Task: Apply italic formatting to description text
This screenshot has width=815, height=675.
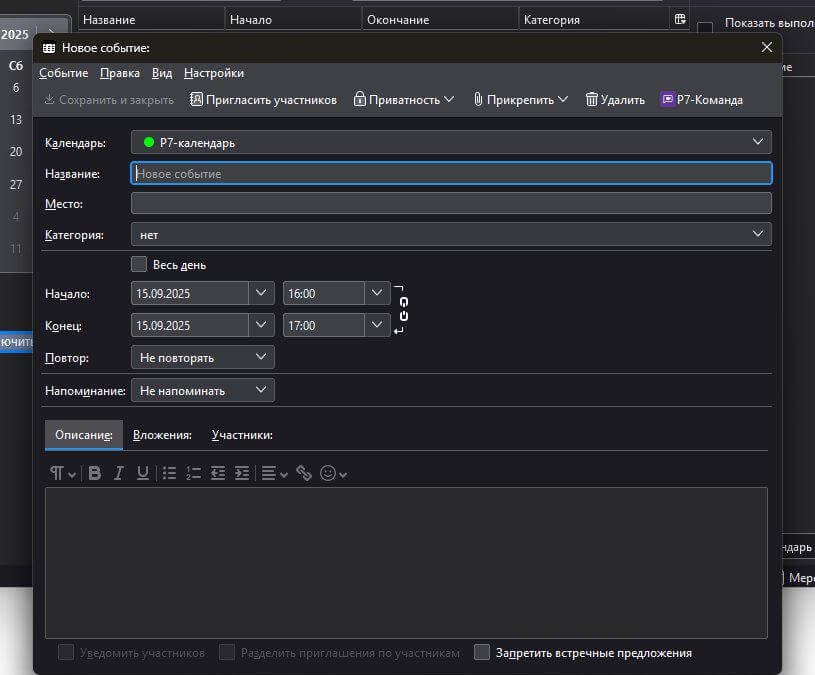Action: [x=119, y=473]
